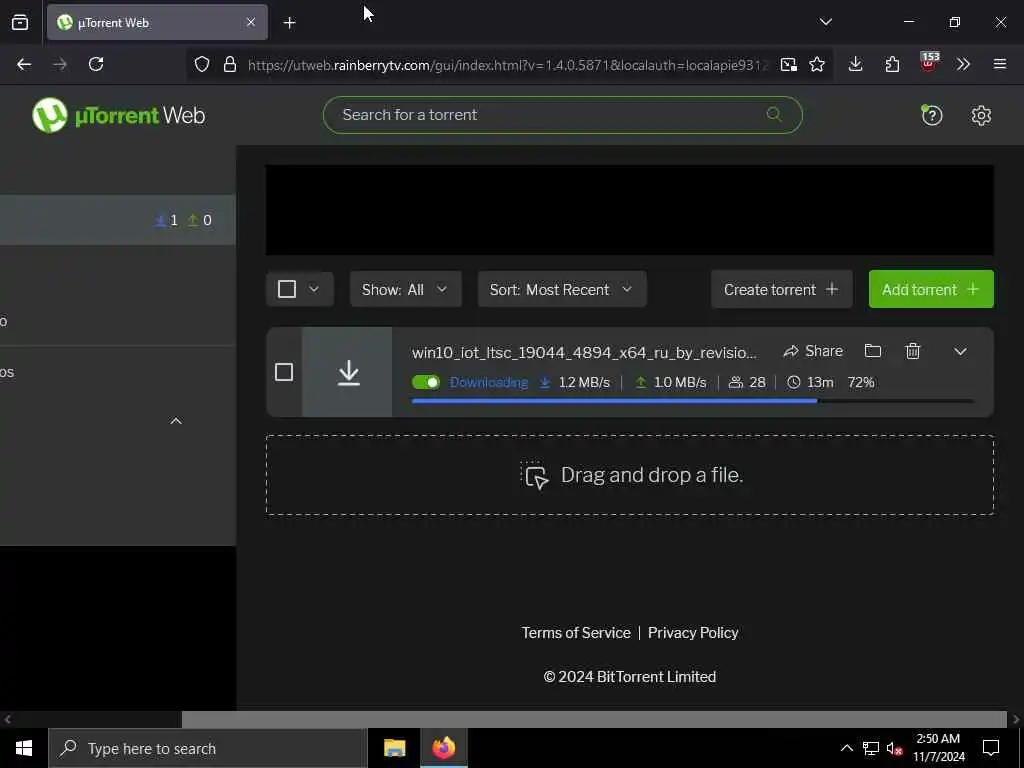Open Terms of Service link
Screen dimensions: 1024x768
coord(575,633)
